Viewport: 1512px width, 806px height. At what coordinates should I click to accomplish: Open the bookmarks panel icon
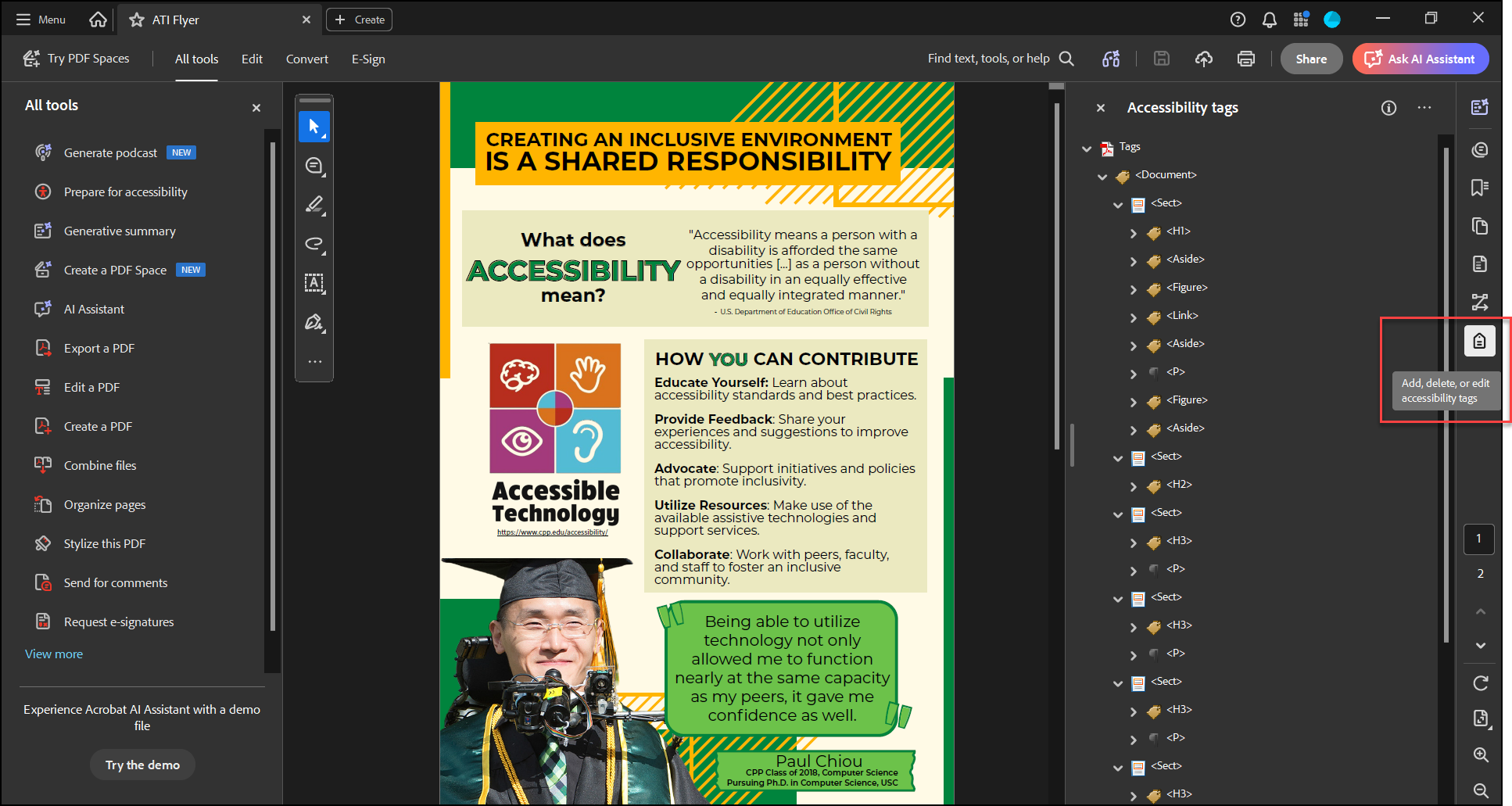[1479, 188]
